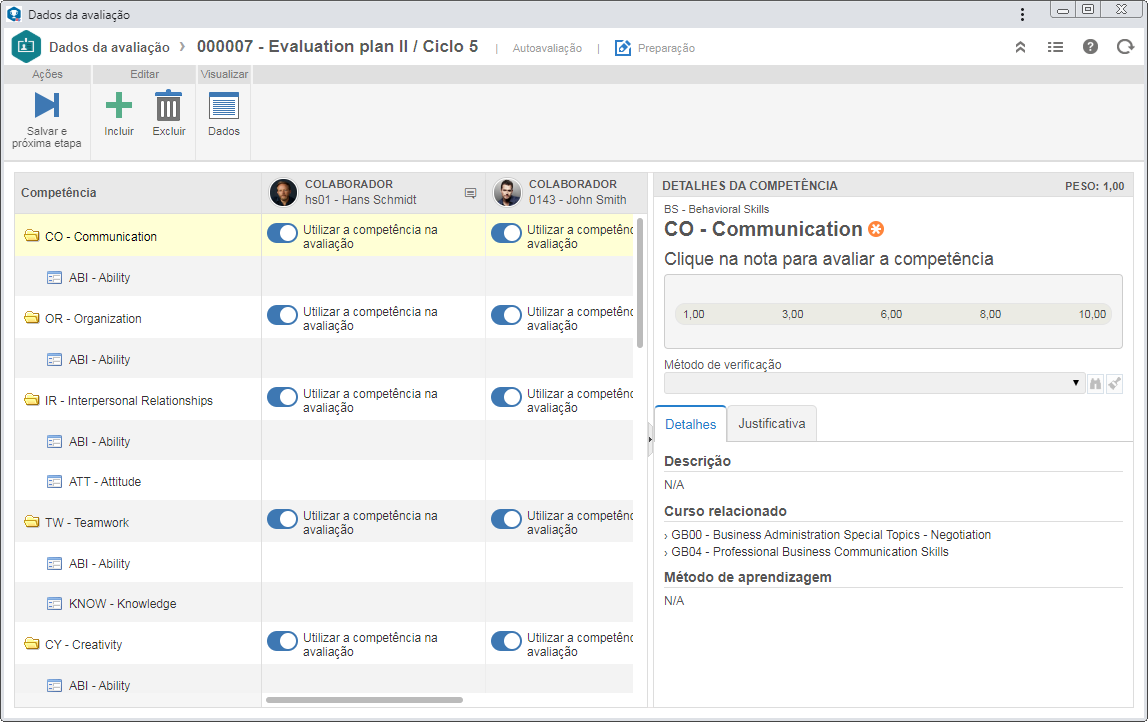
Task: Click the CO - Communication folder icon
Action: (x=31, y=236)
